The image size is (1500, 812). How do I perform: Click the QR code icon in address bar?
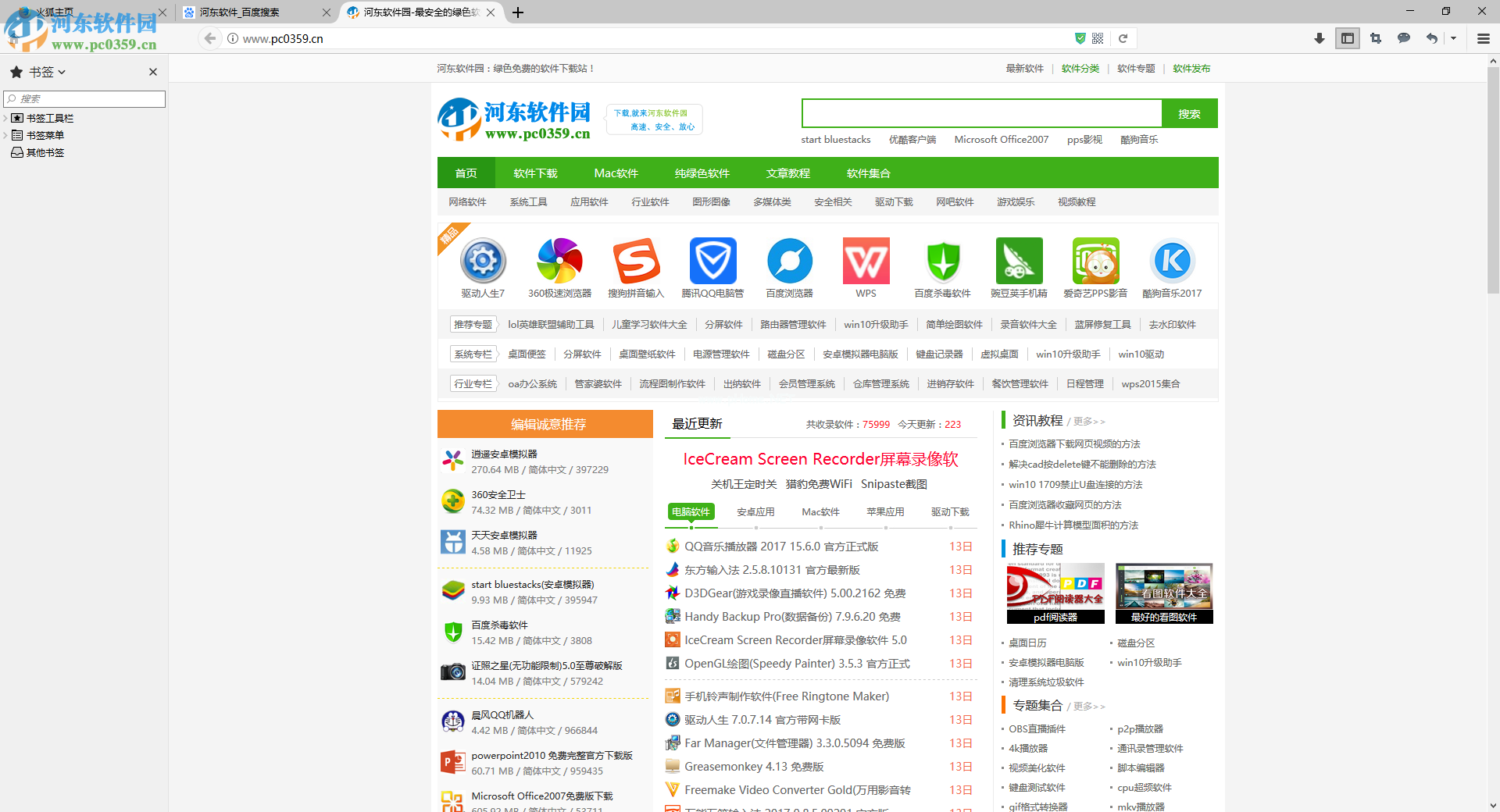1097,38
